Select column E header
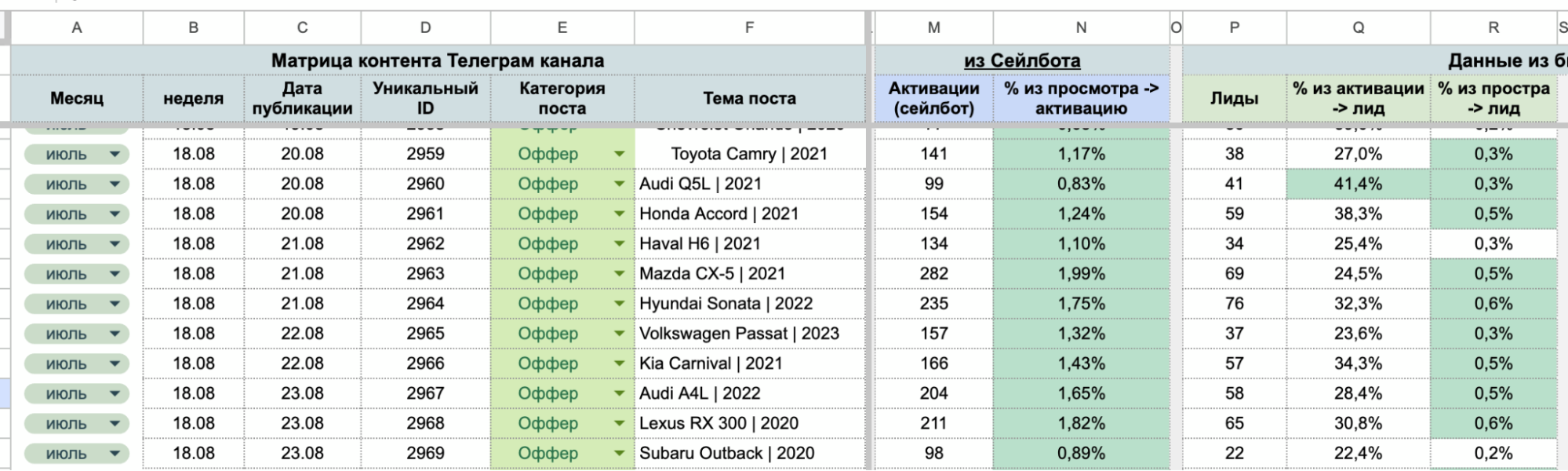Image resolution: width=1568 pixels, height=471 pixels. click(x=562, y=27)
